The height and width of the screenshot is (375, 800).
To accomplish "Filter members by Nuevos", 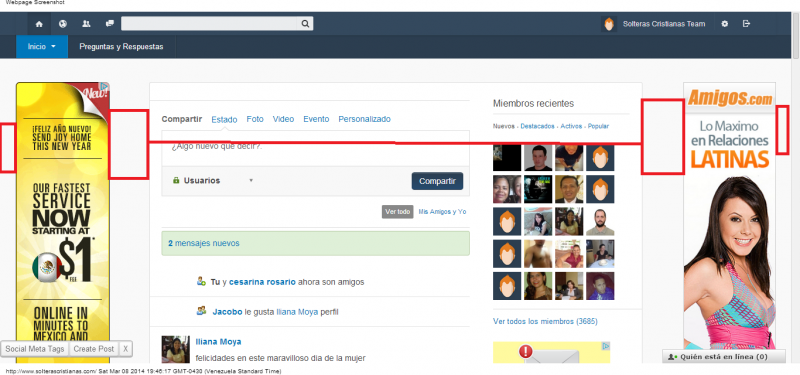I will [504, 126].
